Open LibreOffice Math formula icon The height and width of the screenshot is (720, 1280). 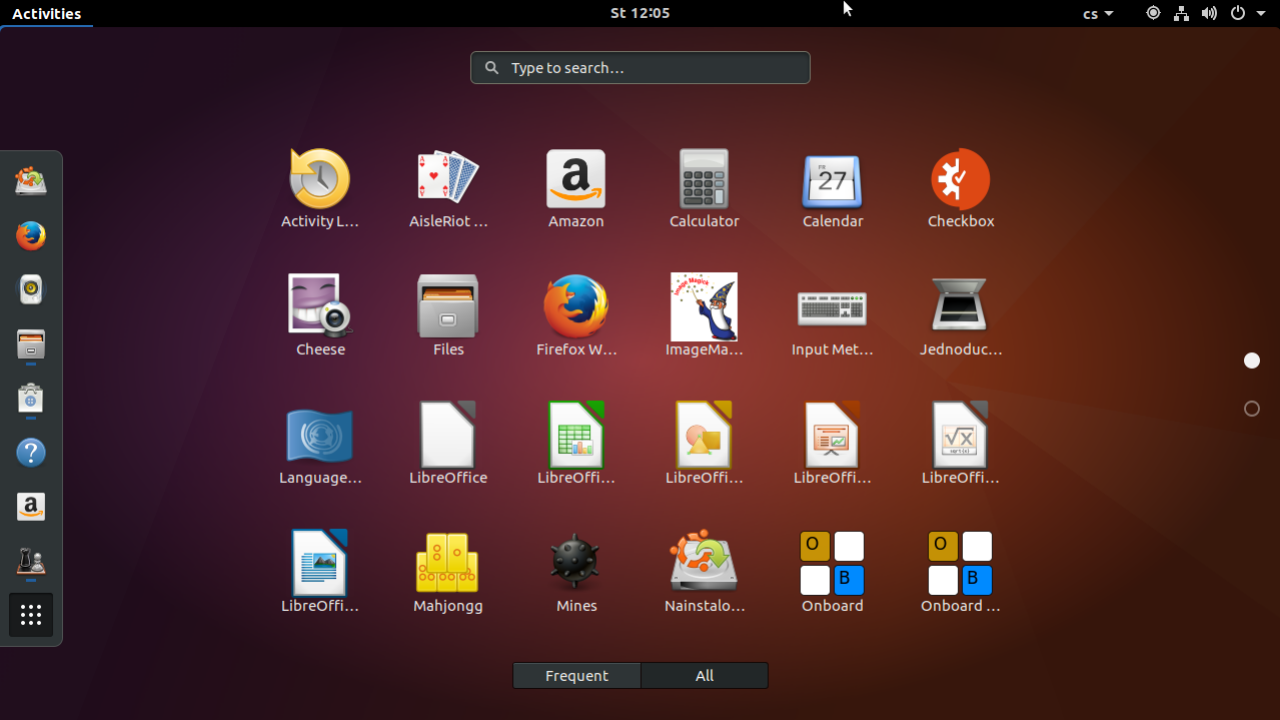pyautogui.click(x=960, y=445)
